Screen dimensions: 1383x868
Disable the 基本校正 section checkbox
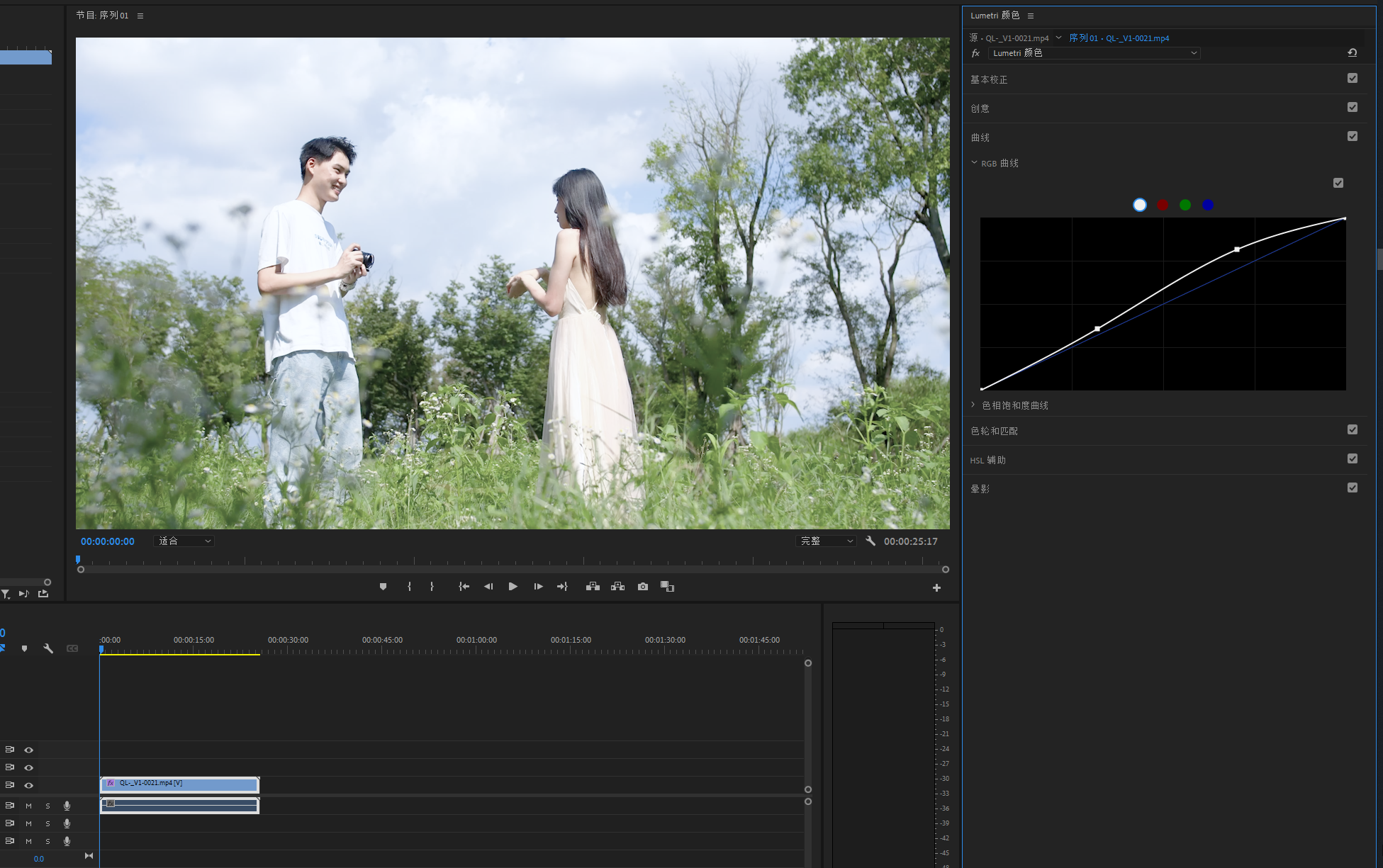pyautogui.click(x=1352, y=79)
